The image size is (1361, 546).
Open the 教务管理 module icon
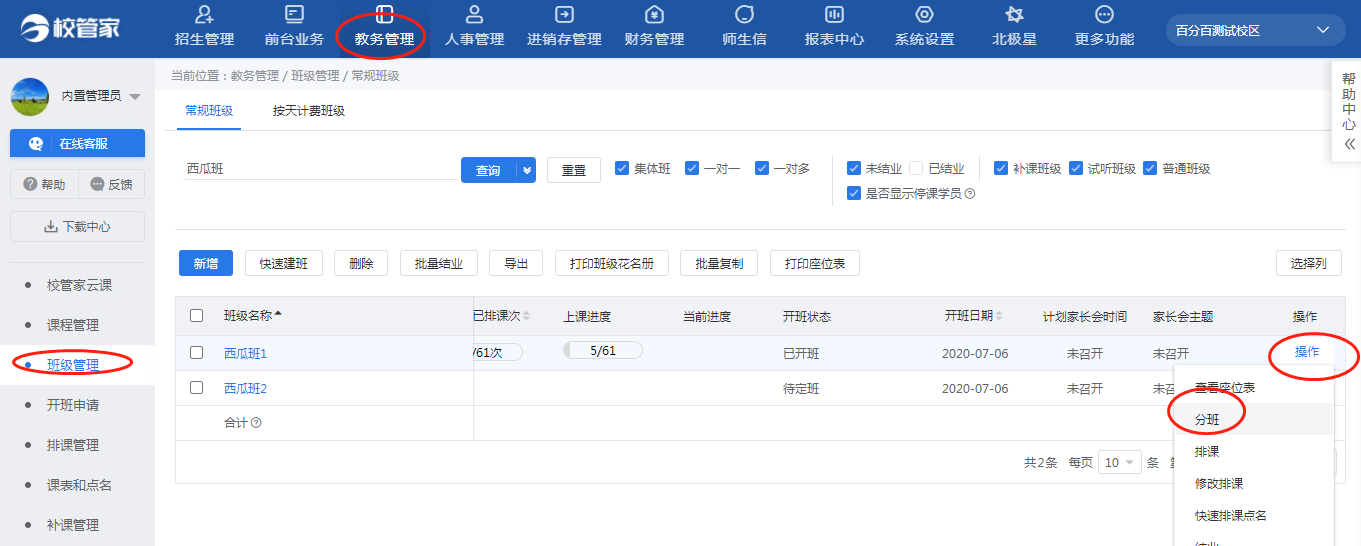pyautogui.click(x=384, y=15)
